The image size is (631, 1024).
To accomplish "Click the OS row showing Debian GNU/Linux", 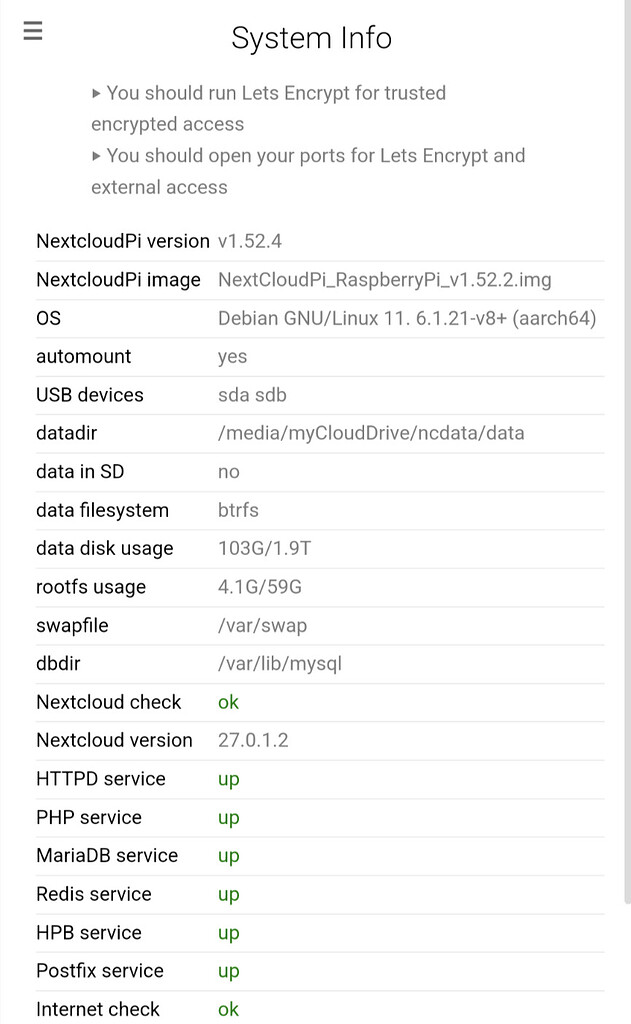I will point(406,318).
